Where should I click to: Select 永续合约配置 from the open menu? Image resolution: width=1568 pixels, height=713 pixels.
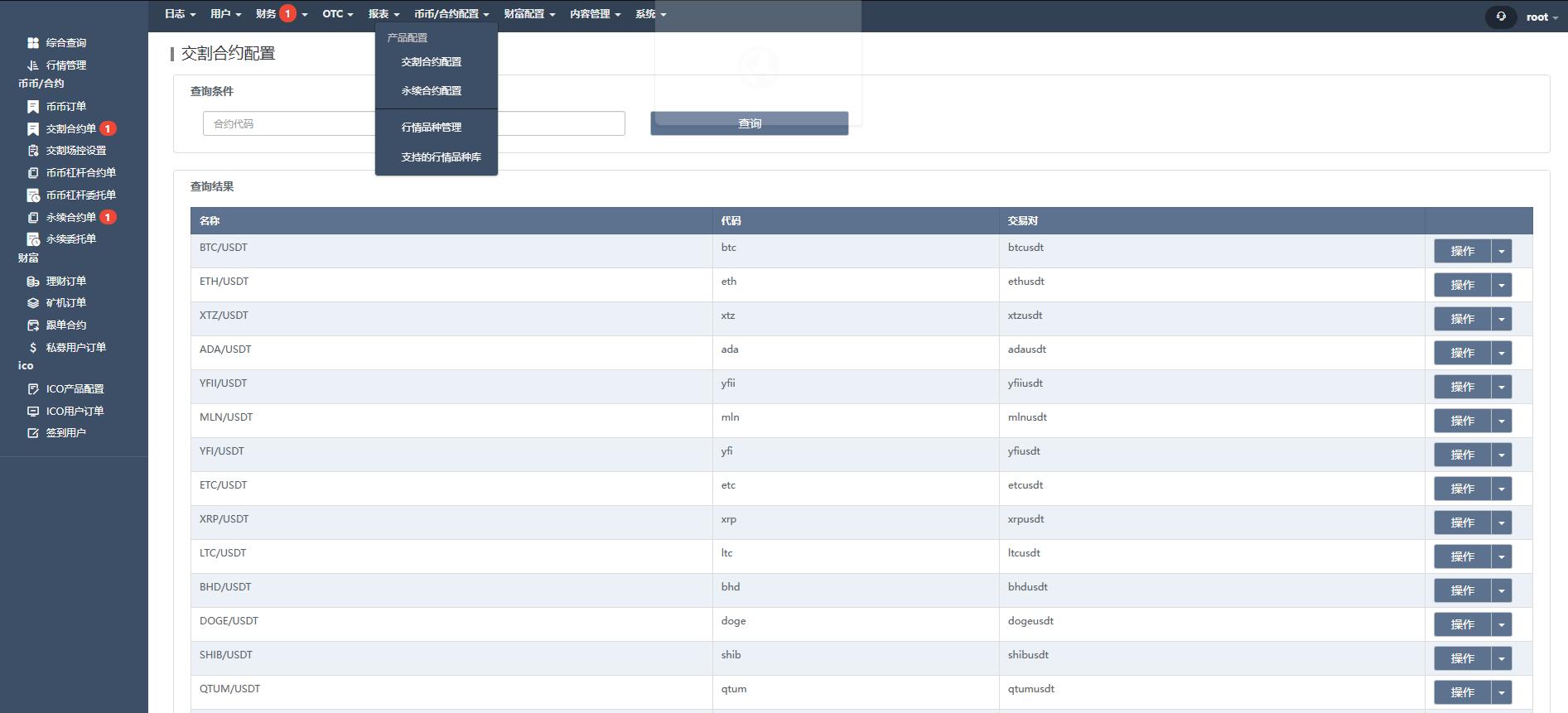432,91
